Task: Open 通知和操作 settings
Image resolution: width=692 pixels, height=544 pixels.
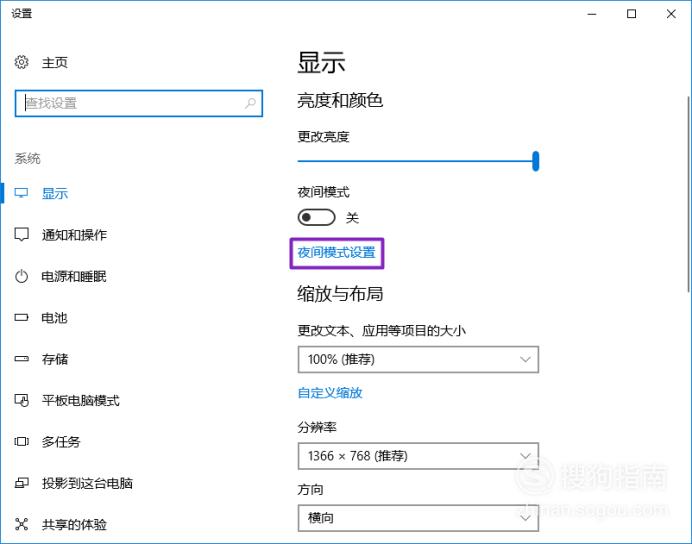Action: [x=74, y=235]
